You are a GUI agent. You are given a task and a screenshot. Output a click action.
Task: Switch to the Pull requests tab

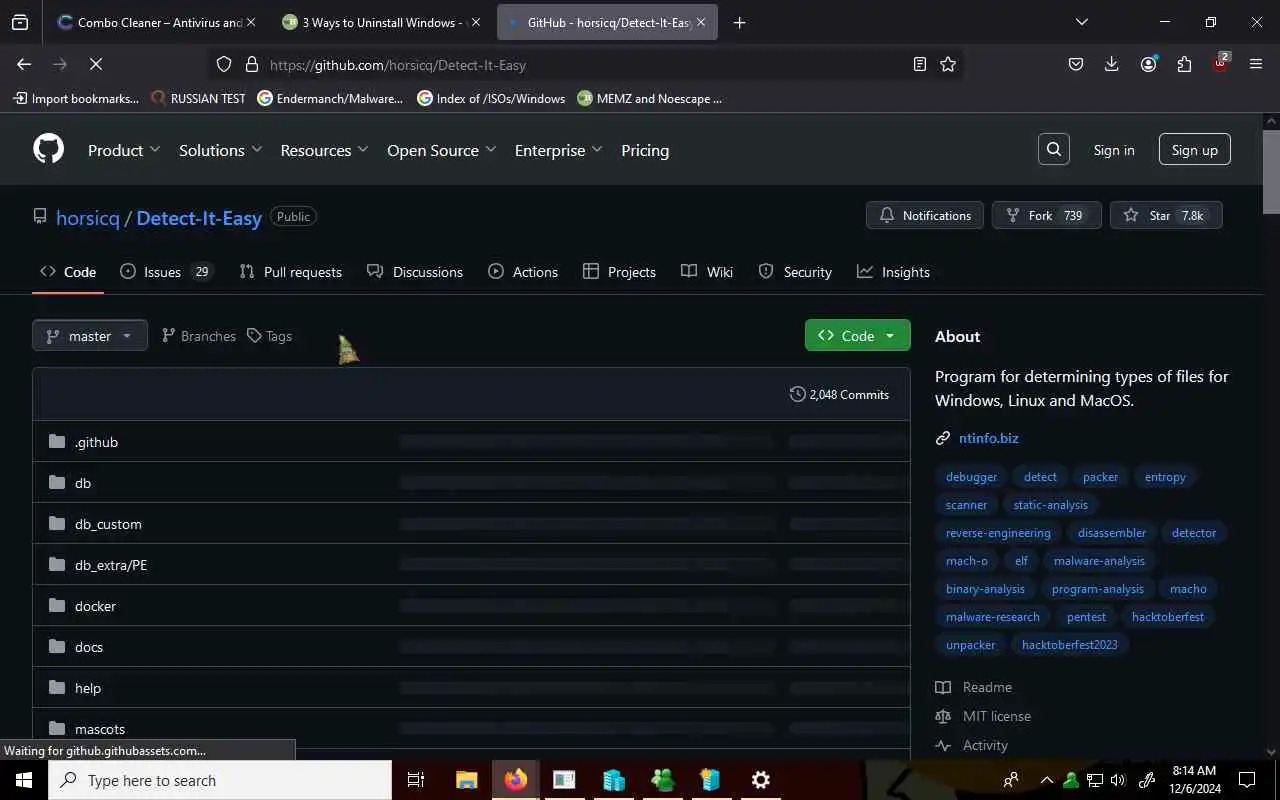click(x=290, y=272)
